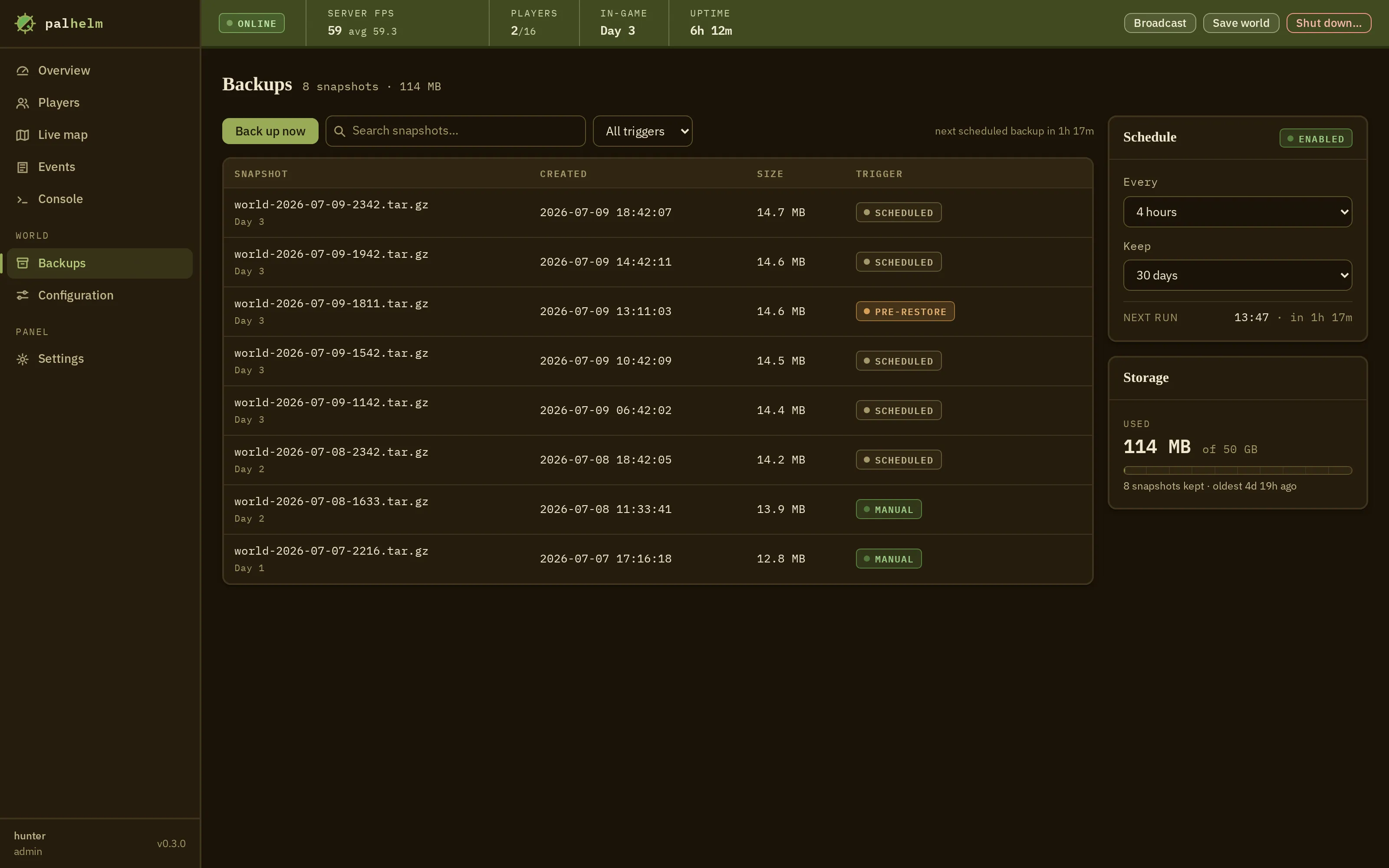
Task: Select snapshot world-2026-07-08-1633.tar.gz
Action: tap(658, 510)
